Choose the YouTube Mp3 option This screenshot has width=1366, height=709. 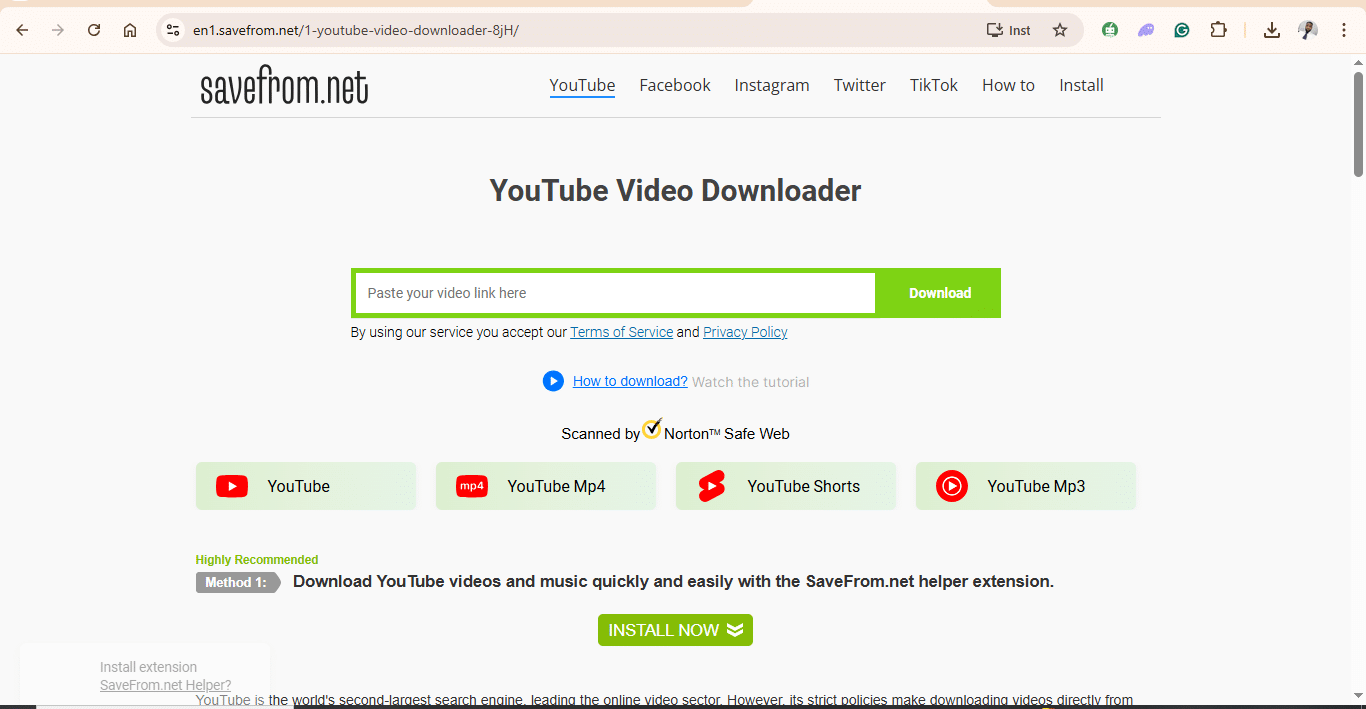[x=1025, y=486]
